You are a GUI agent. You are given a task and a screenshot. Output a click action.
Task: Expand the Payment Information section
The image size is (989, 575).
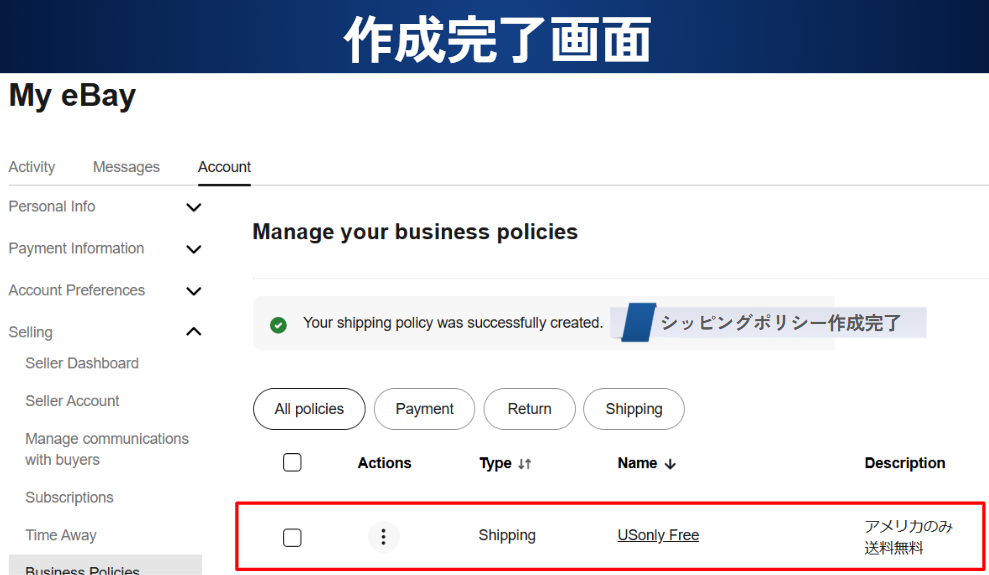pos(194,249)
